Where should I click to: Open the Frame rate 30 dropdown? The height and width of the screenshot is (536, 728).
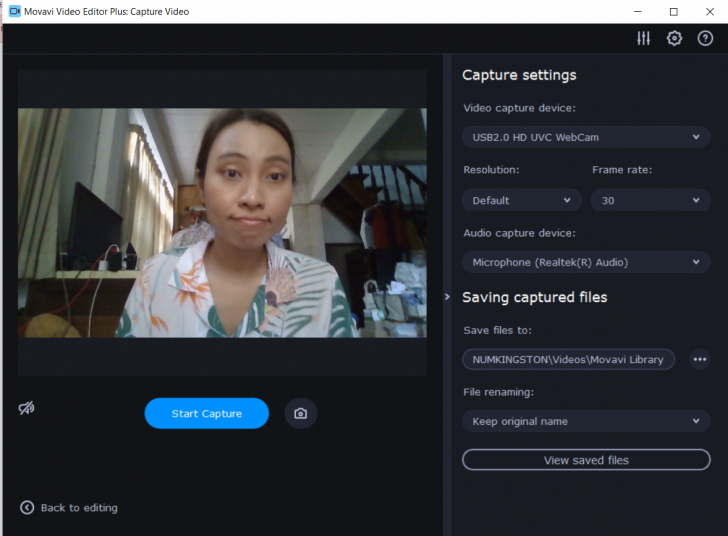pos(650,200)
